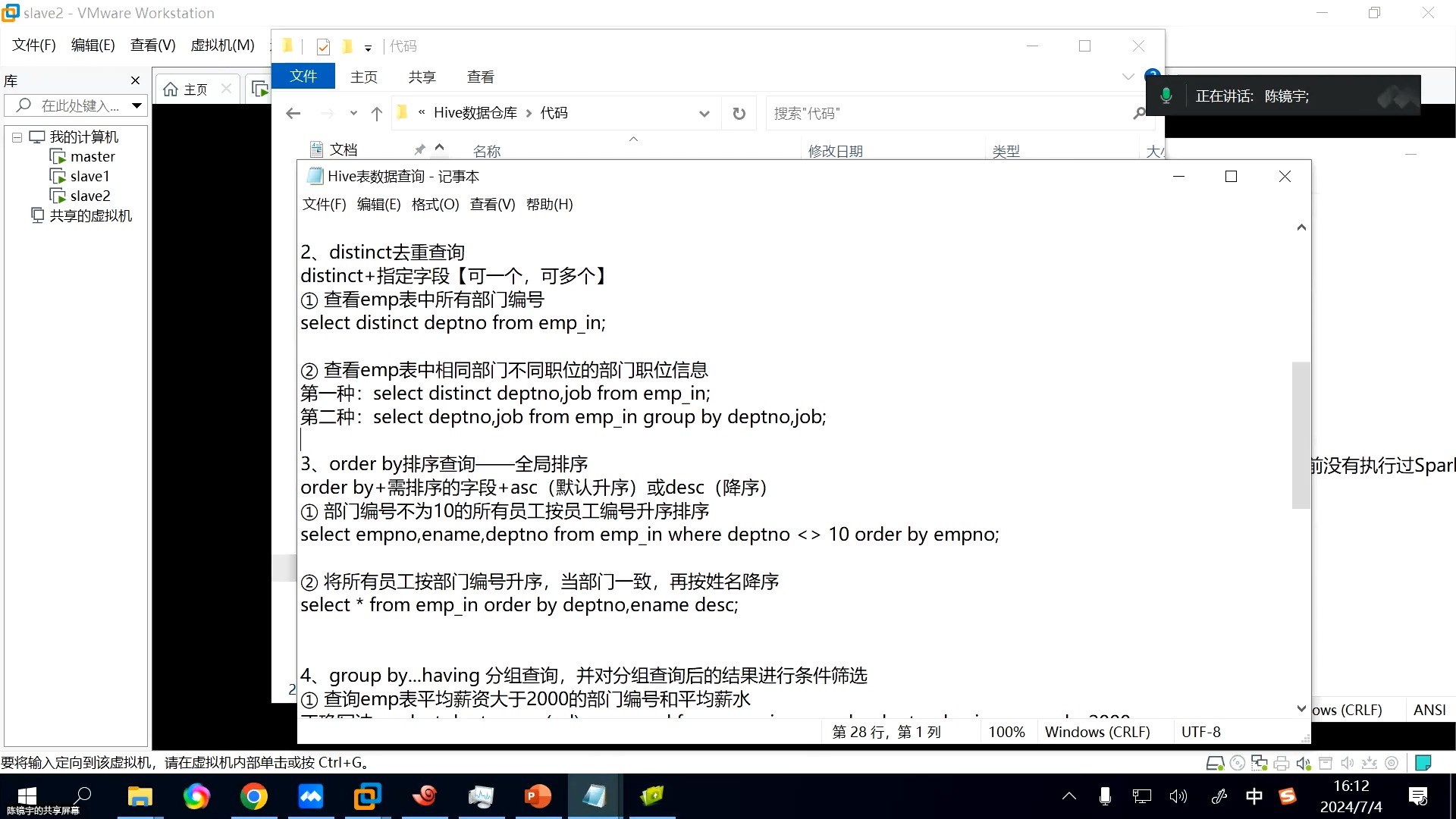Open Notepad 帮助(H) menu
This screenshot has height=819, width=1456.
(549, 204)
